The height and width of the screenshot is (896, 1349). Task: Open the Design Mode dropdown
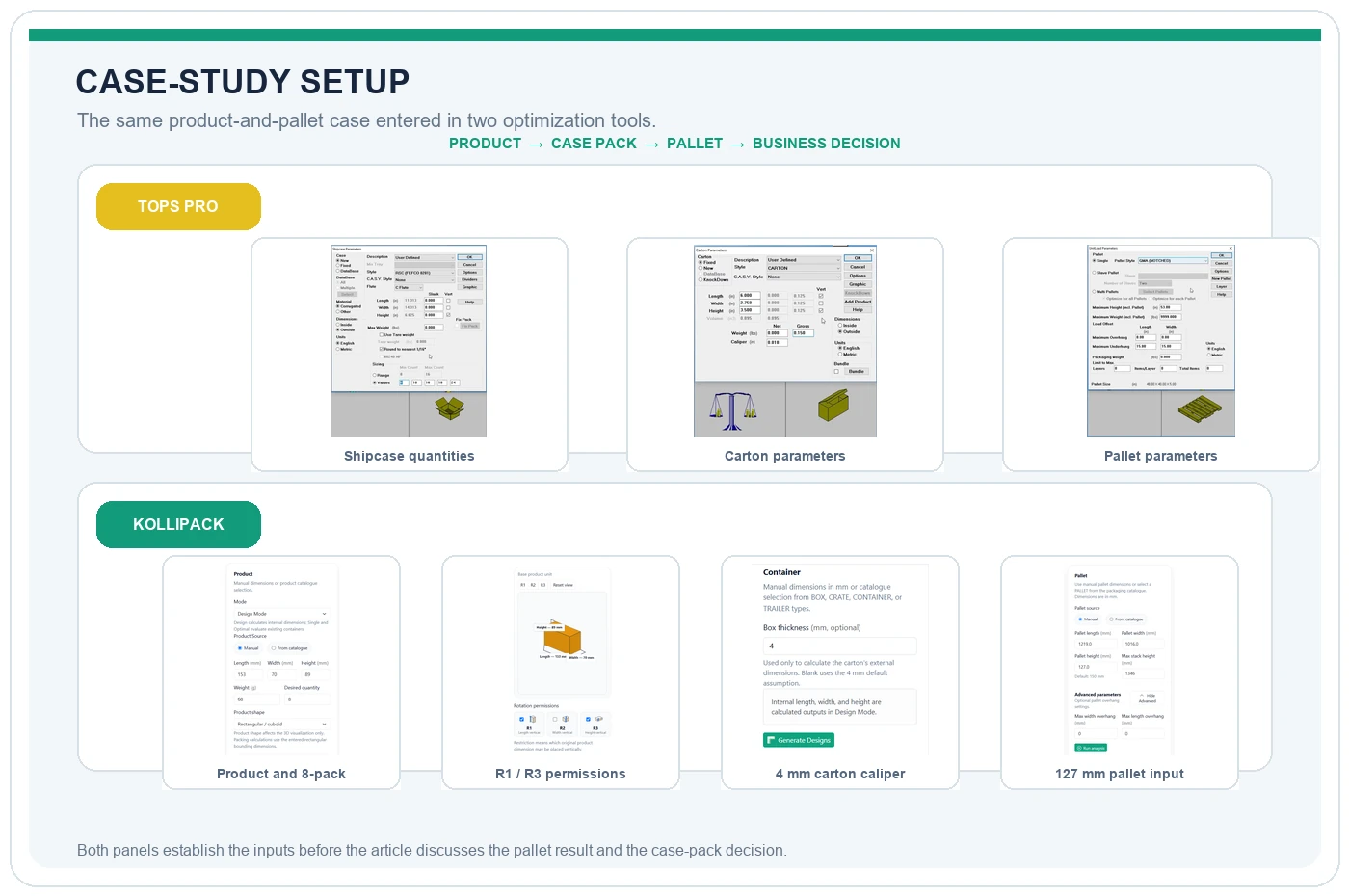[x=282, y=614]
